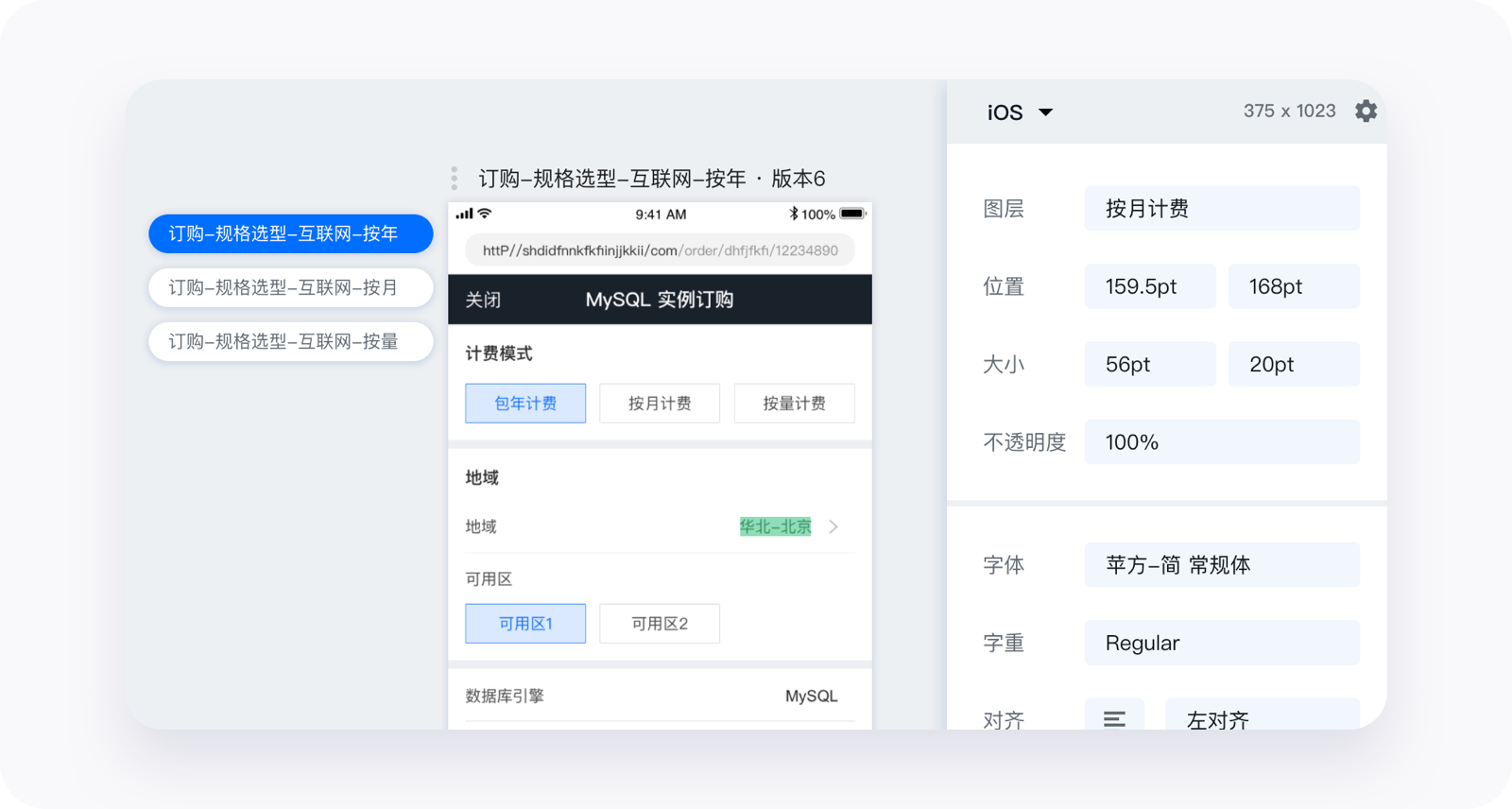Click the width field 56pt

[1150, 364]
